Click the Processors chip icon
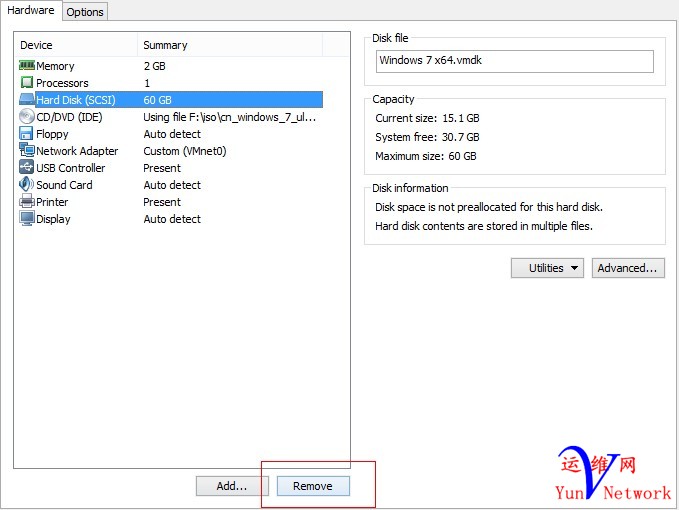 [26, 82]
